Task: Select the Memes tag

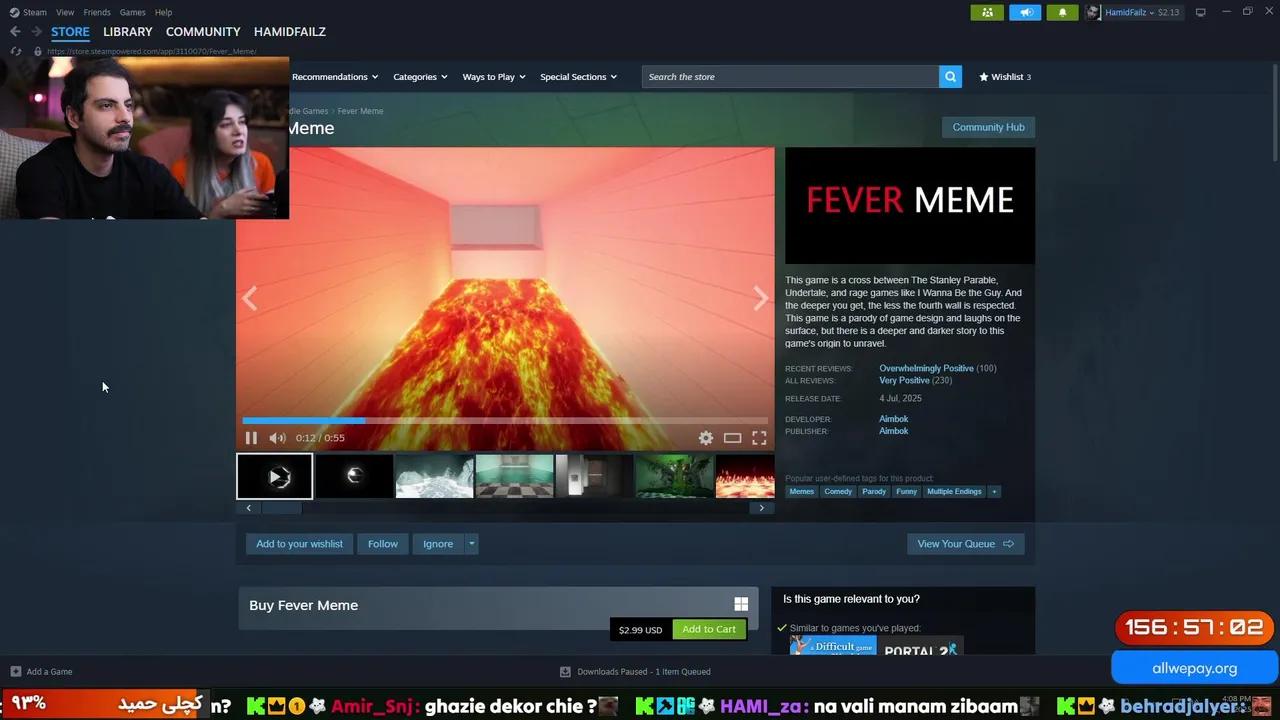Action: click(802, 491)
